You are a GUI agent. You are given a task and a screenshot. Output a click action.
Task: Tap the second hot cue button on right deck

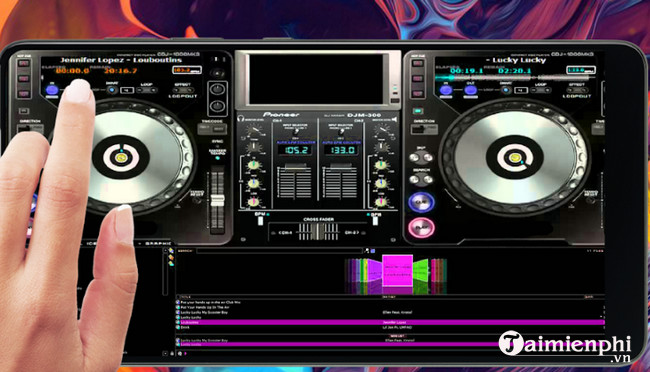417,78
